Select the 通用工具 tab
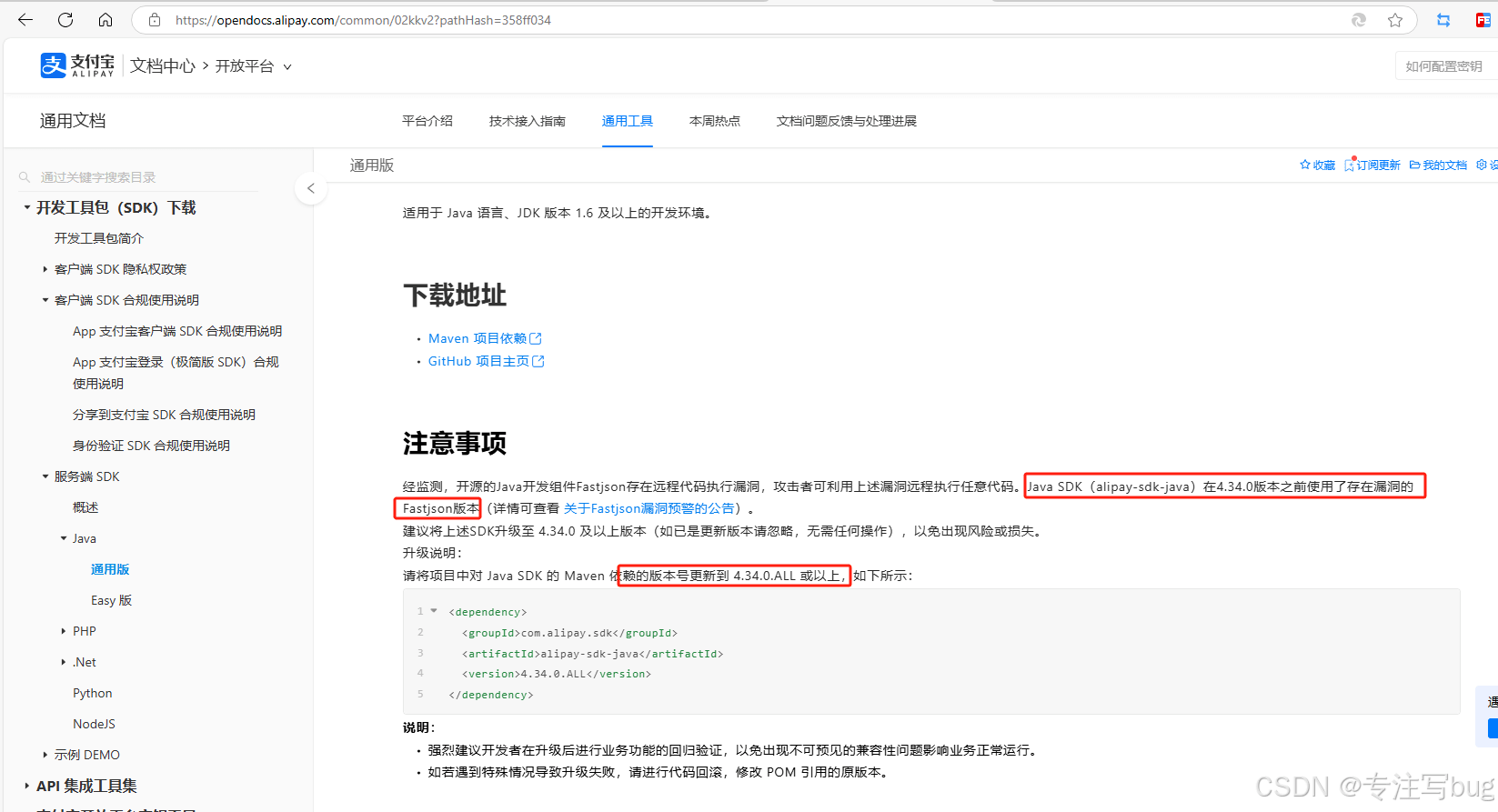 click(628, 121)
